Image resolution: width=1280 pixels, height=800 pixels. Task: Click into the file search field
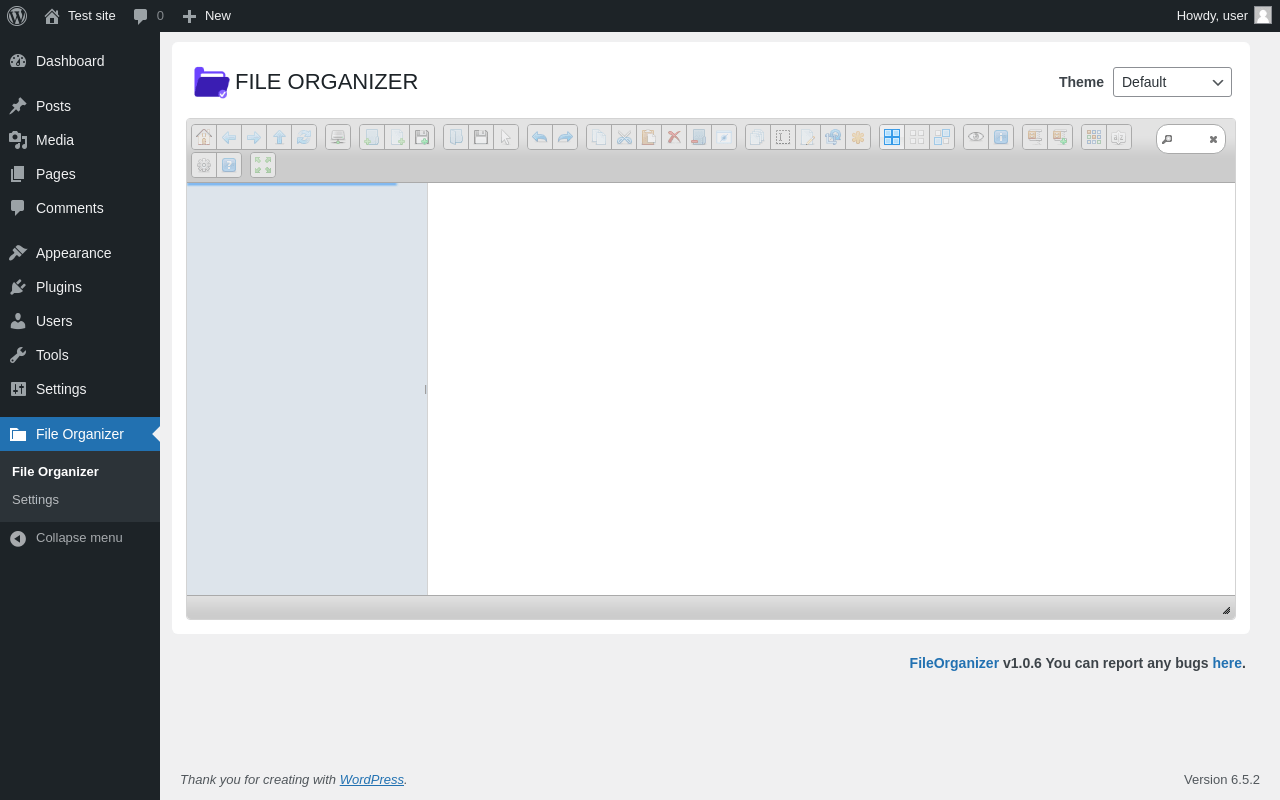click(1189, 139)
